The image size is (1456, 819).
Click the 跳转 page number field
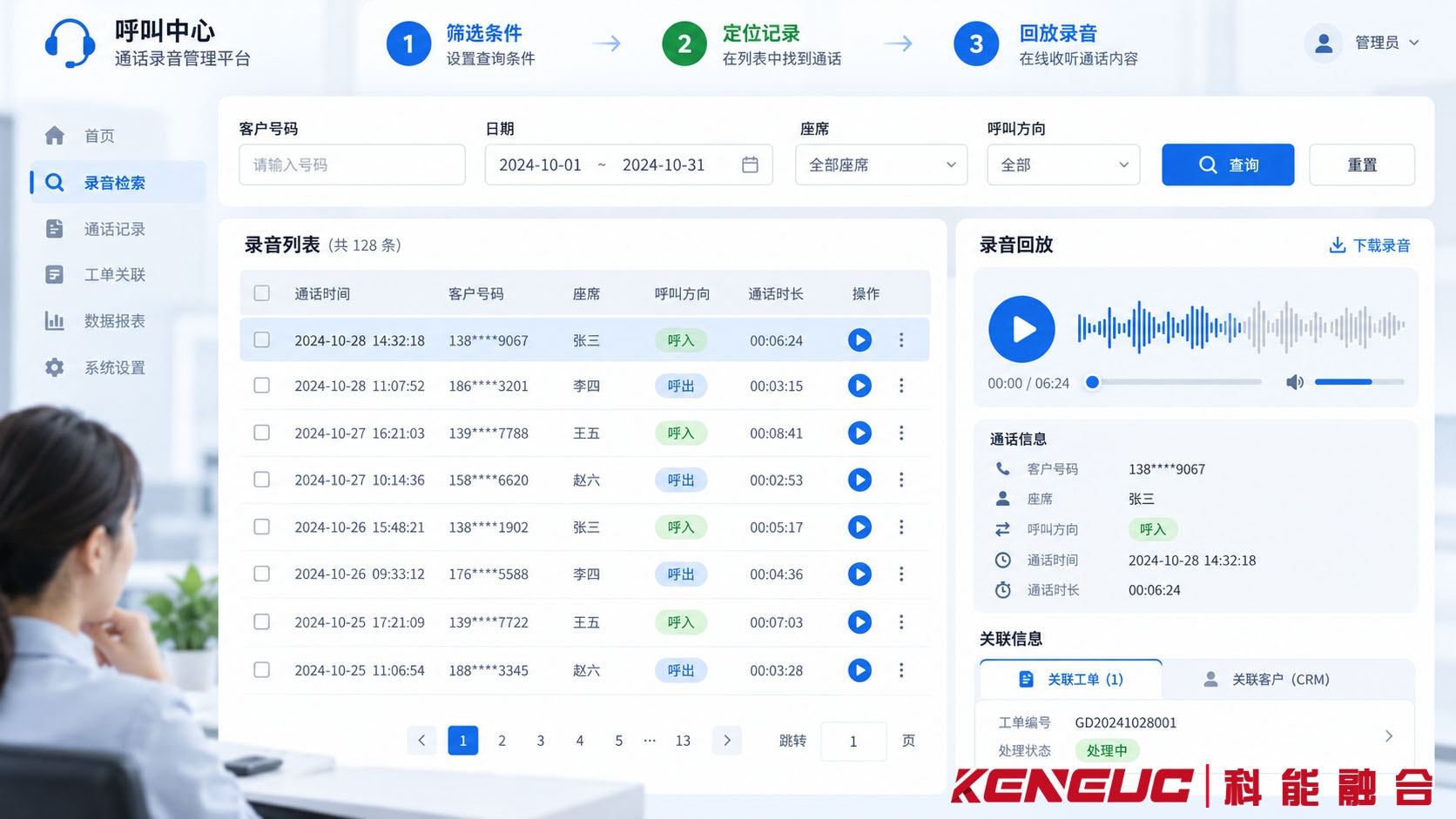pyautogui.click(x=853, y=741)
